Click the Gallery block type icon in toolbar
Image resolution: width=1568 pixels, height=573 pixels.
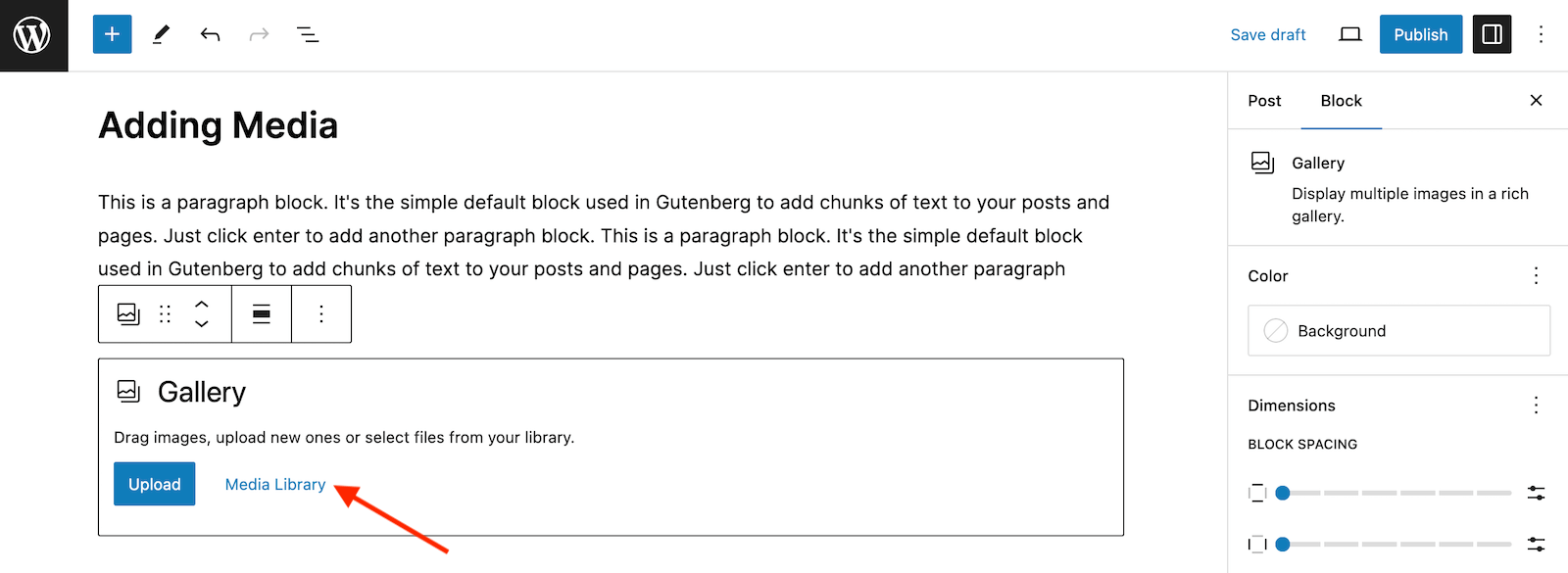(128, 313)
